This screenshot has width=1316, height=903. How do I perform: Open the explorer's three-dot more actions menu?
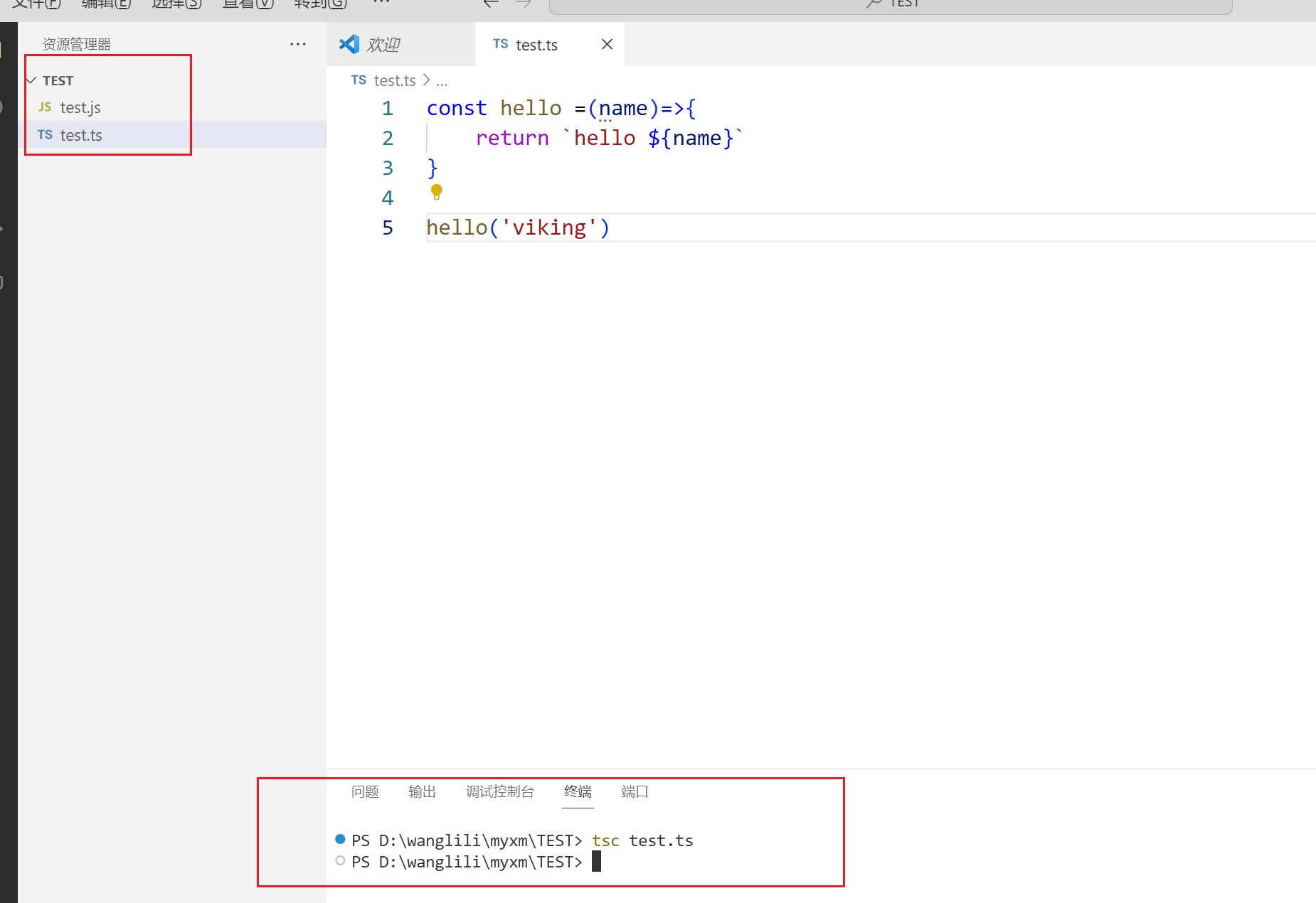click(x=297, y=45)
